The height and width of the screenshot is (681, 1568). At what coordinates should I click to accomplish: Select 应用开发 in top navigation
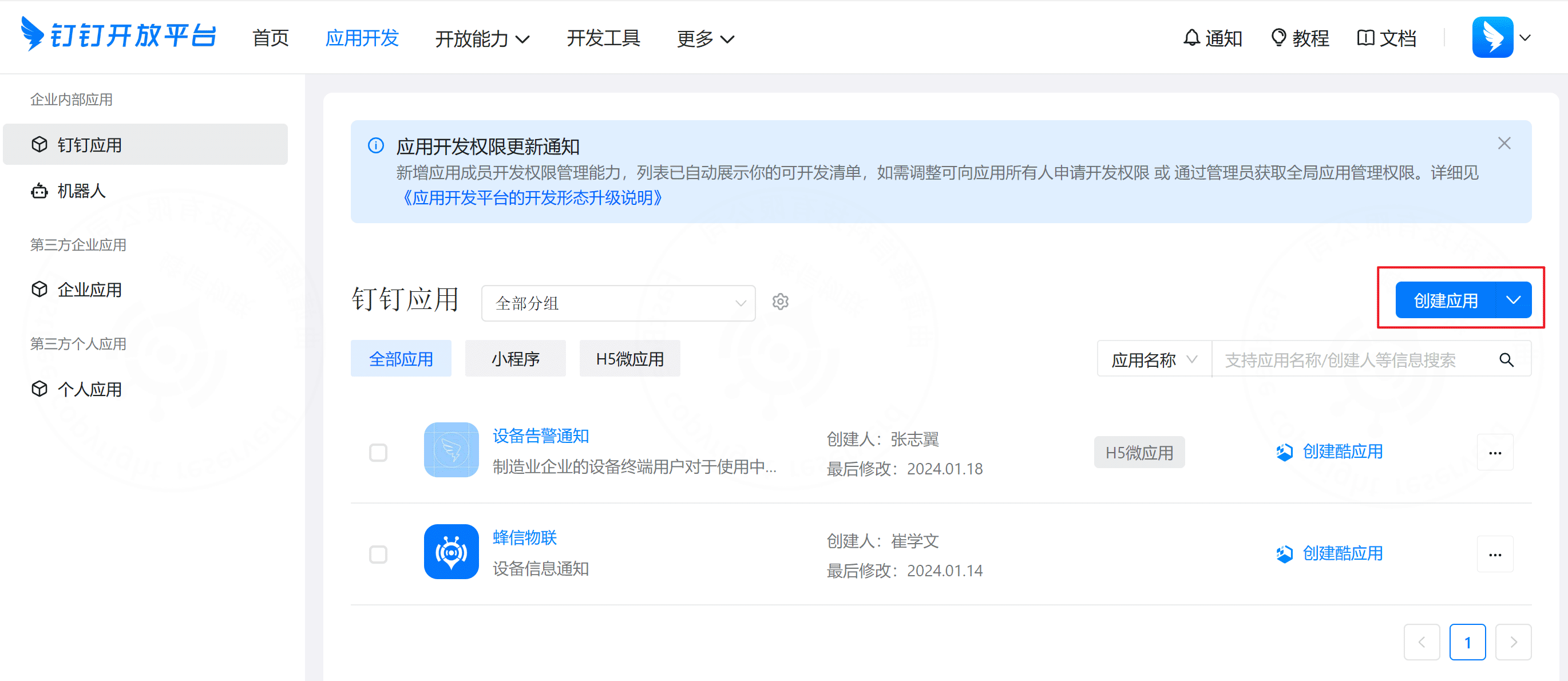pos(362,38)
